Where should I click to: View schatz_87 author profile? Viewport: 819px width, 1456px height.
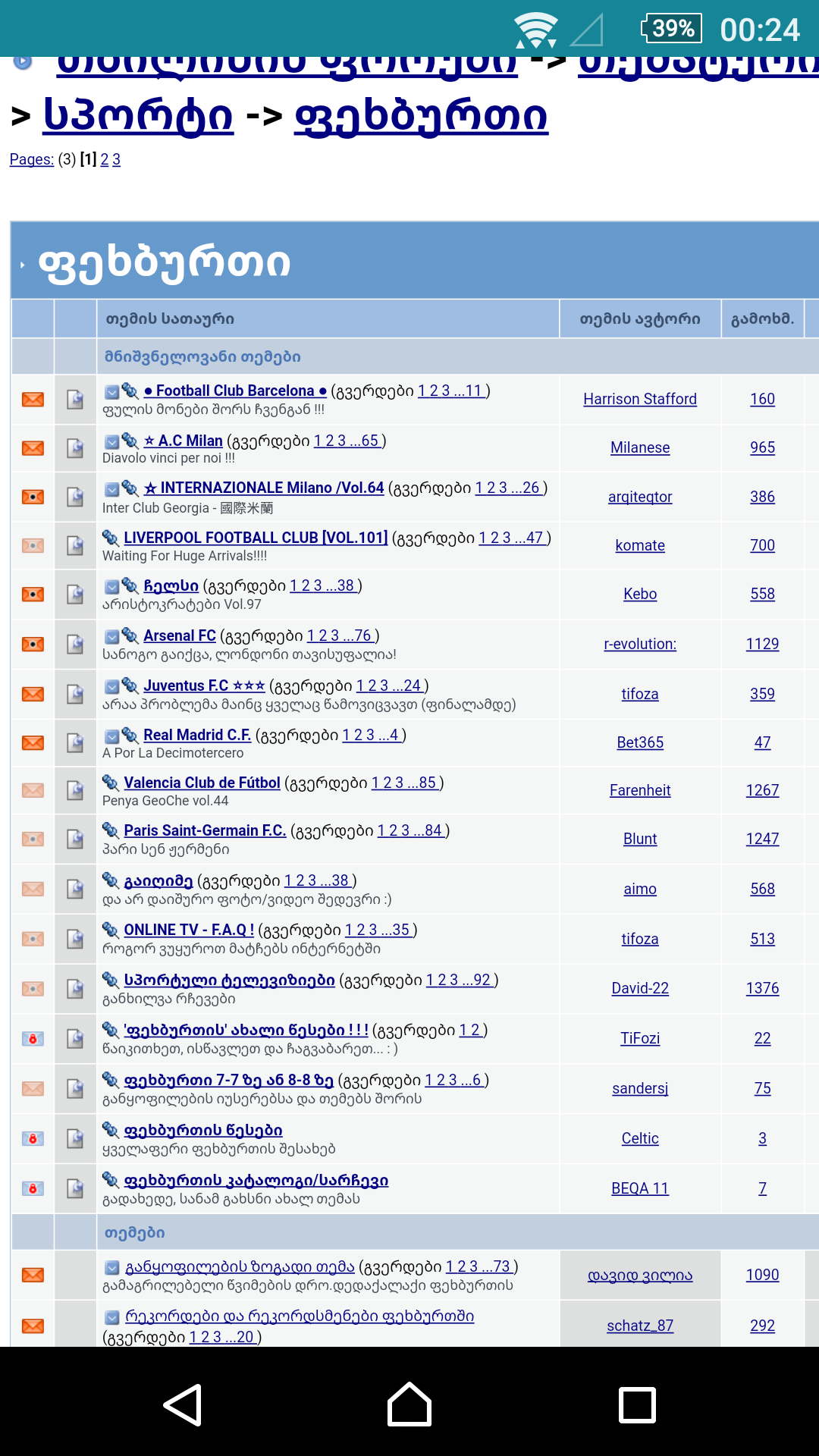click(640, 1326)
